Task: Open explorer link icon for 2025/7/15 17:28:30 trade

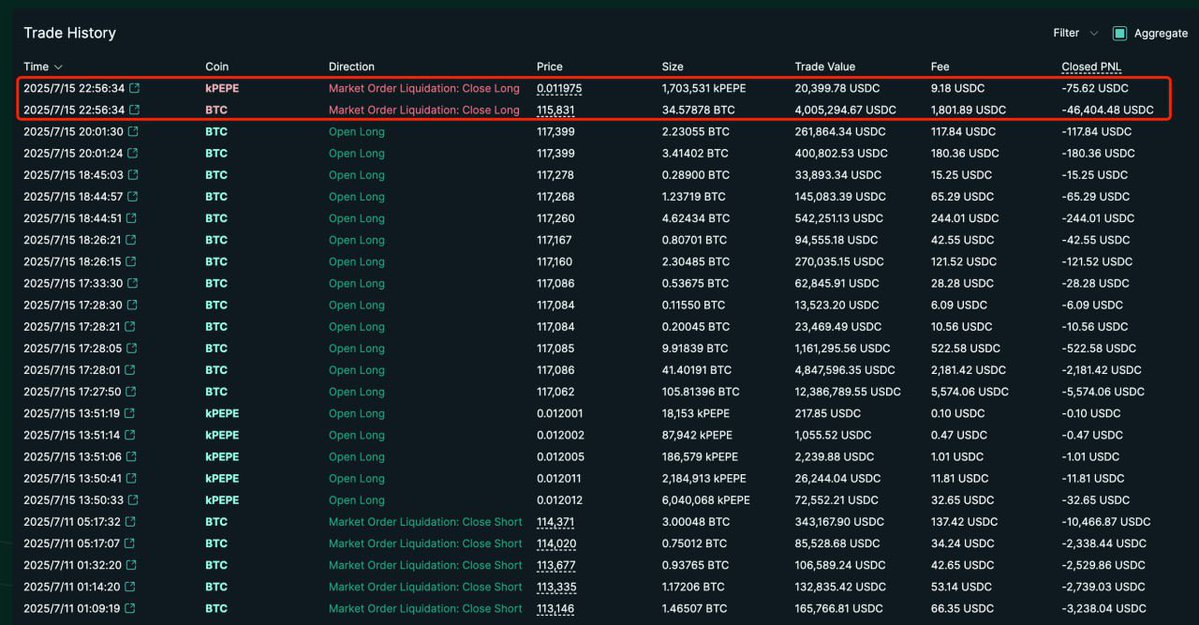Action: (x=132, y=304)
